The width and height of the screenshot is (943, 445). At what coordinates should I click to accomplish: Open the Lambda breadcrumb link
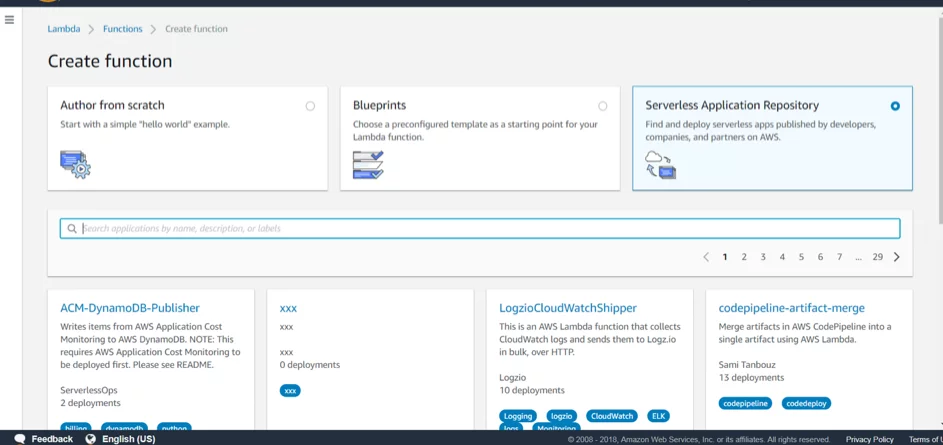tap(64, 29)
